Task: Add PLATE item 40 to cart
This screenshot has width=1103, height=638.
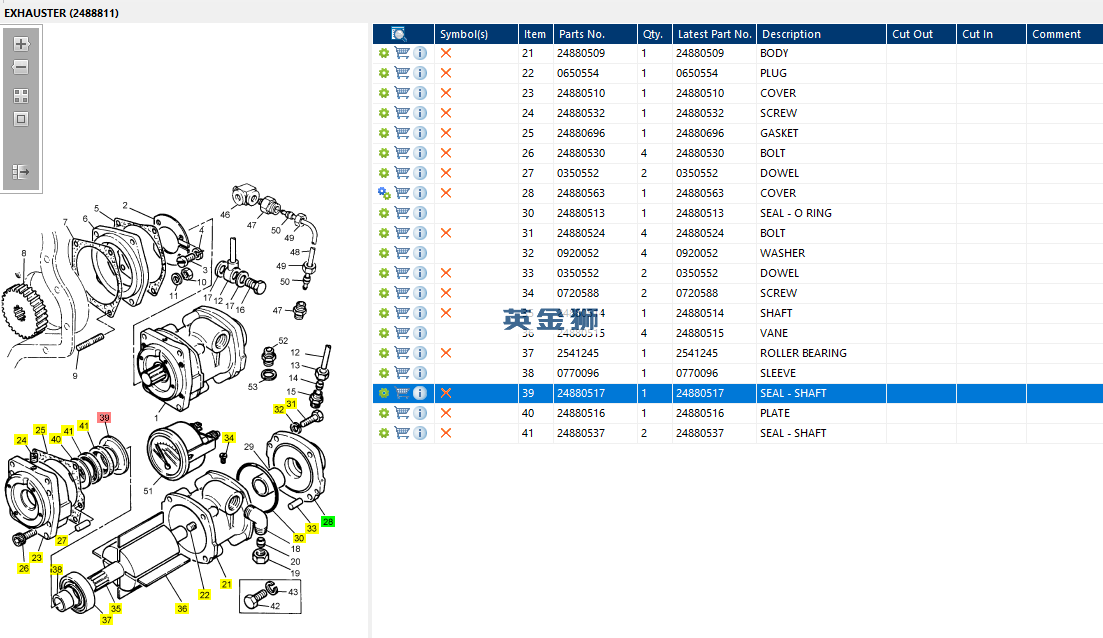Action: tap(402, 413)
